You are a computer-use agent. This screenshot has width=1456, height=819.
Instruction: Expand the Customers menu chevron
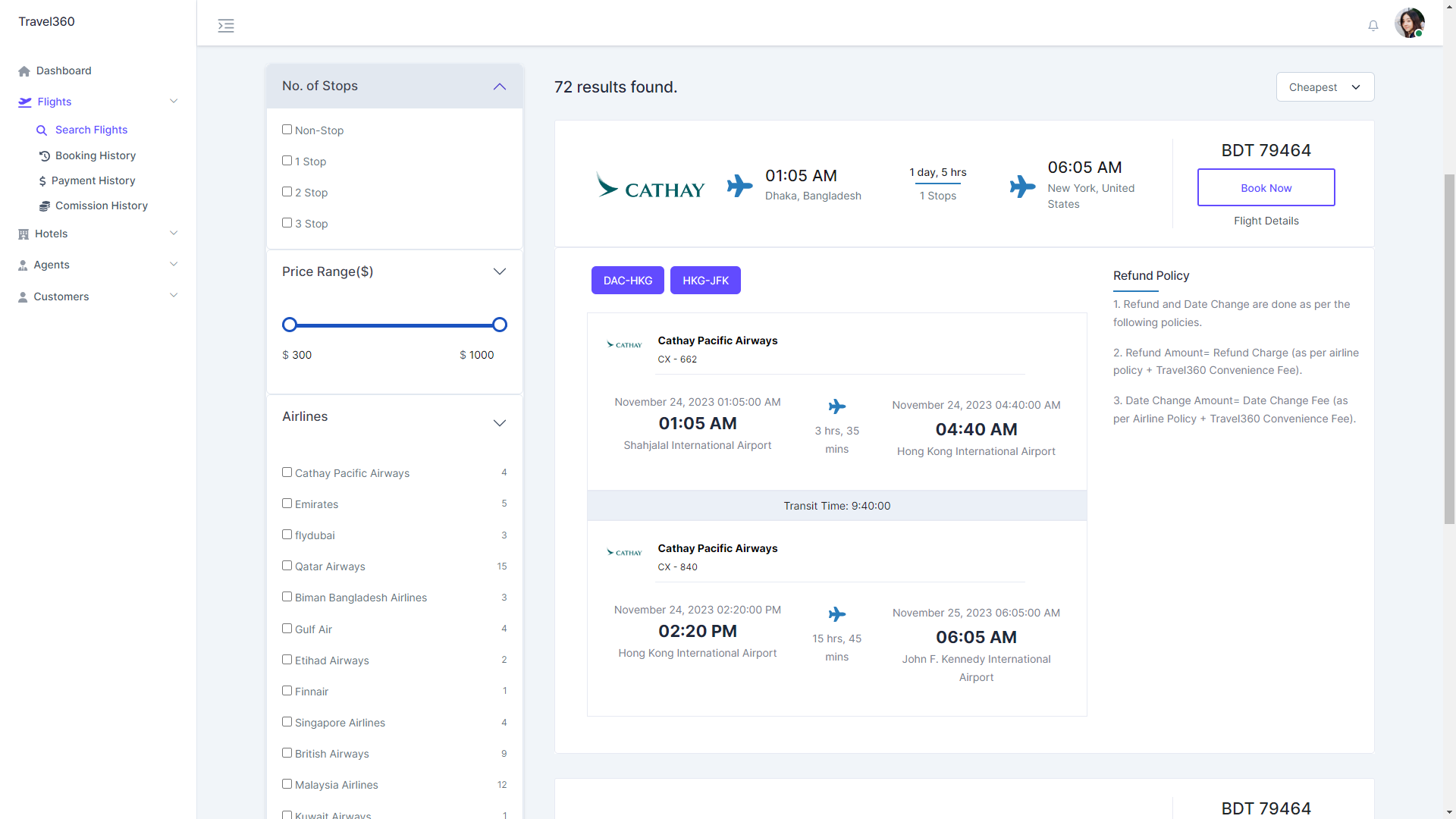174,296
